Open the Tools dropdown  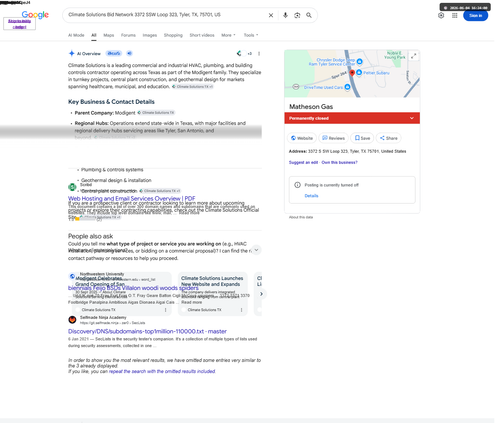[251, 35]
